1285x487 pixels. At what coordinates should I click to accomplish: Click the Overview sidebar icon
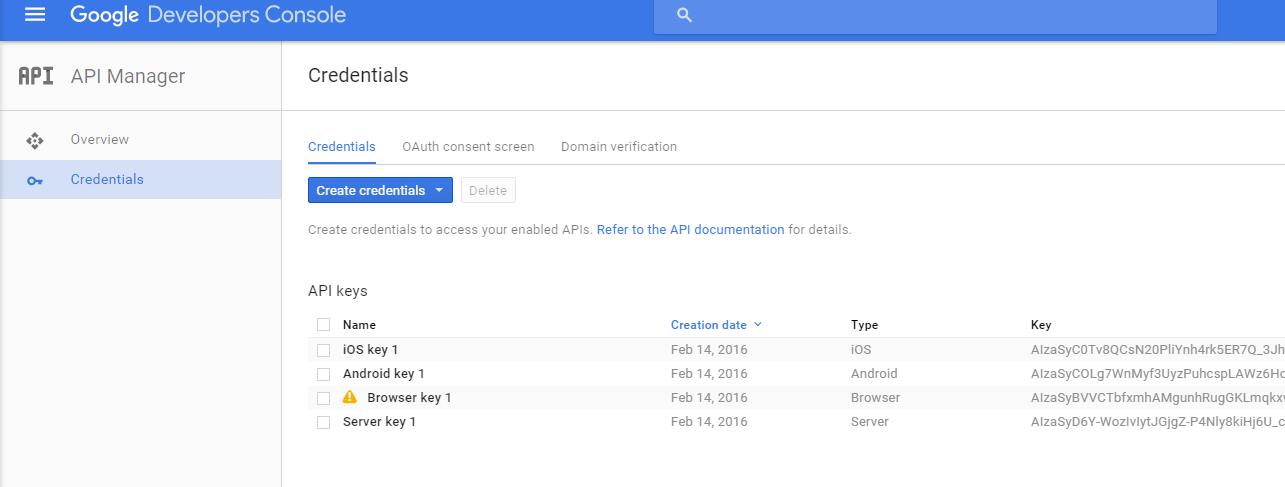(35, 140)
